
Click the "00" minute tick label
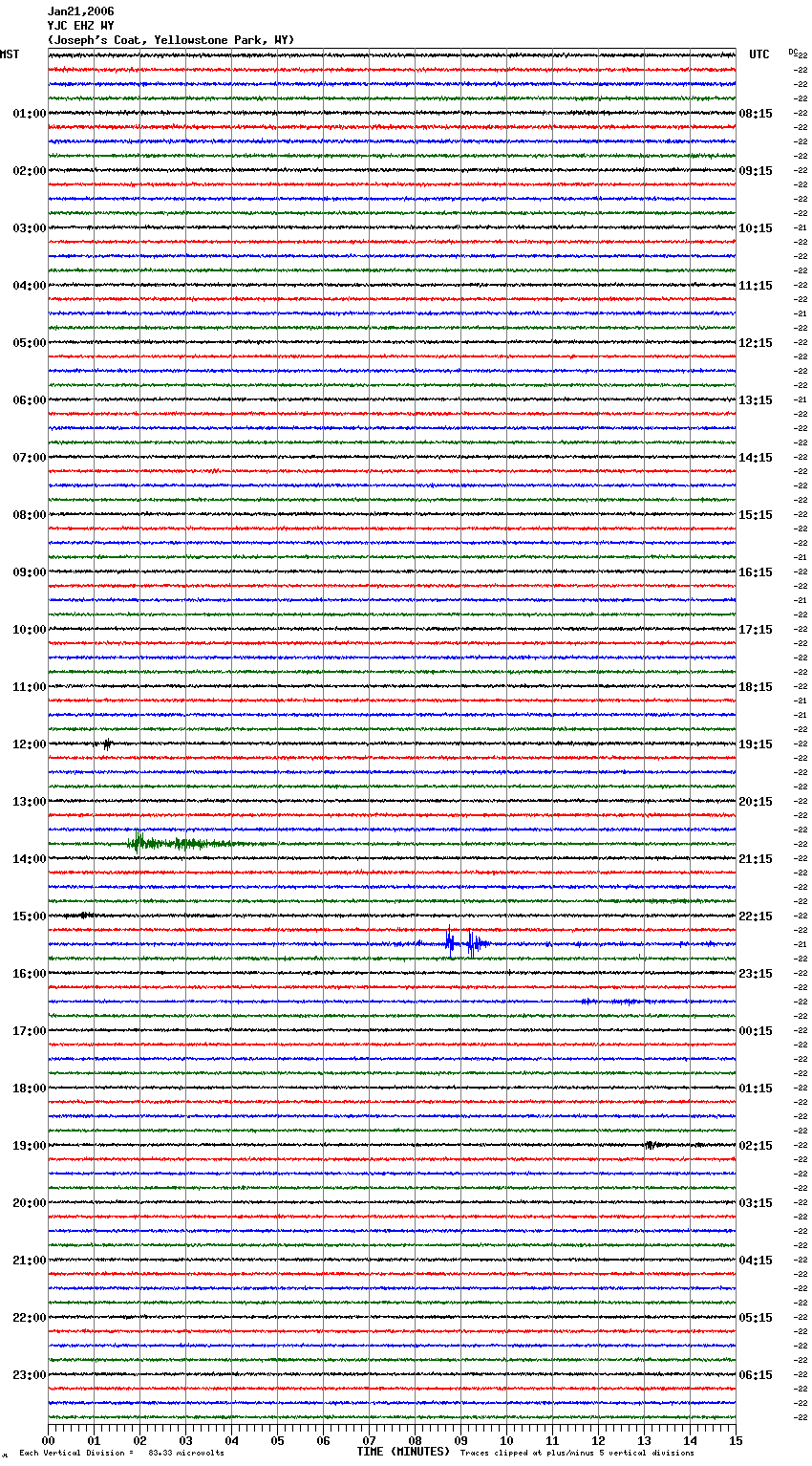click(48, 1440)
